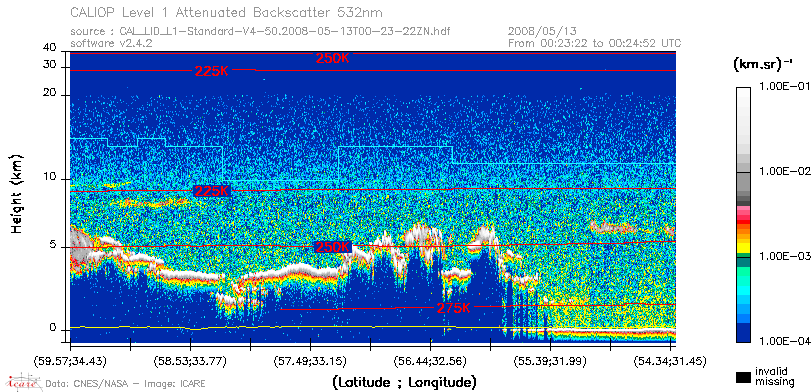Click the 'invalid missing' legend text

(x=775, y=376)
